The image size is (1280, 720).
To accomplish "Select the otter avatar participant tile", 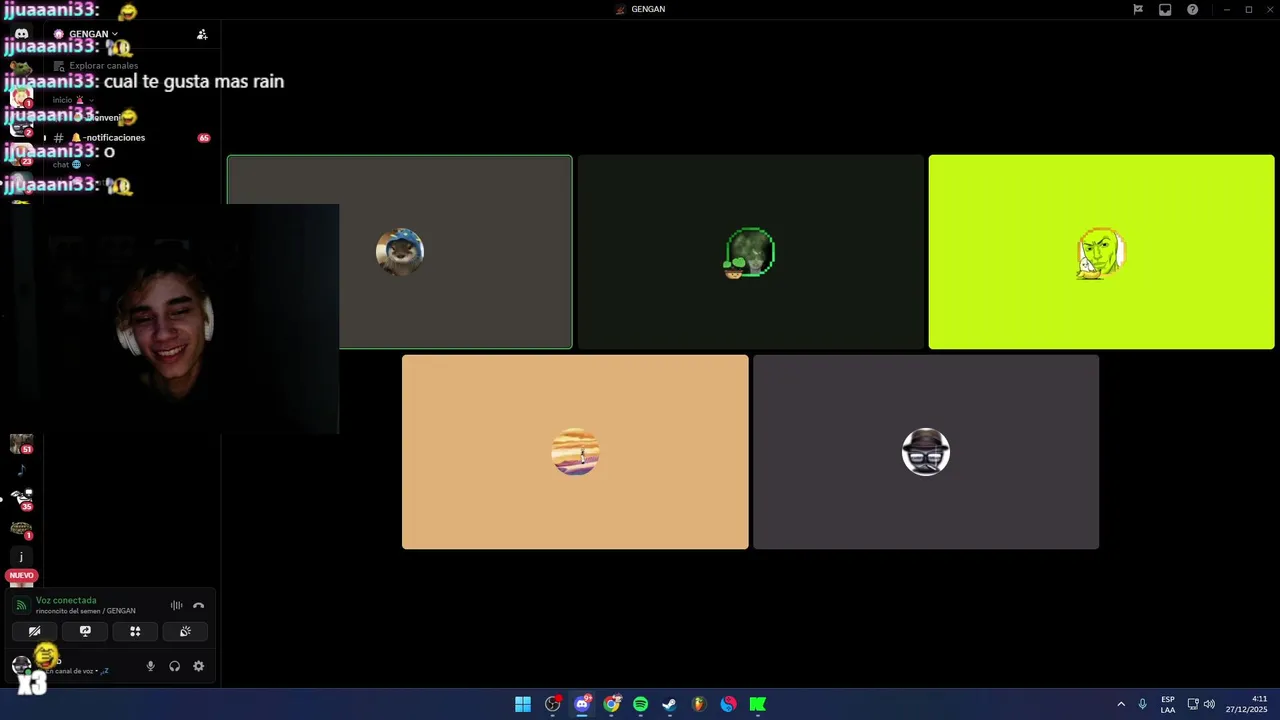I will click(400, 252).
